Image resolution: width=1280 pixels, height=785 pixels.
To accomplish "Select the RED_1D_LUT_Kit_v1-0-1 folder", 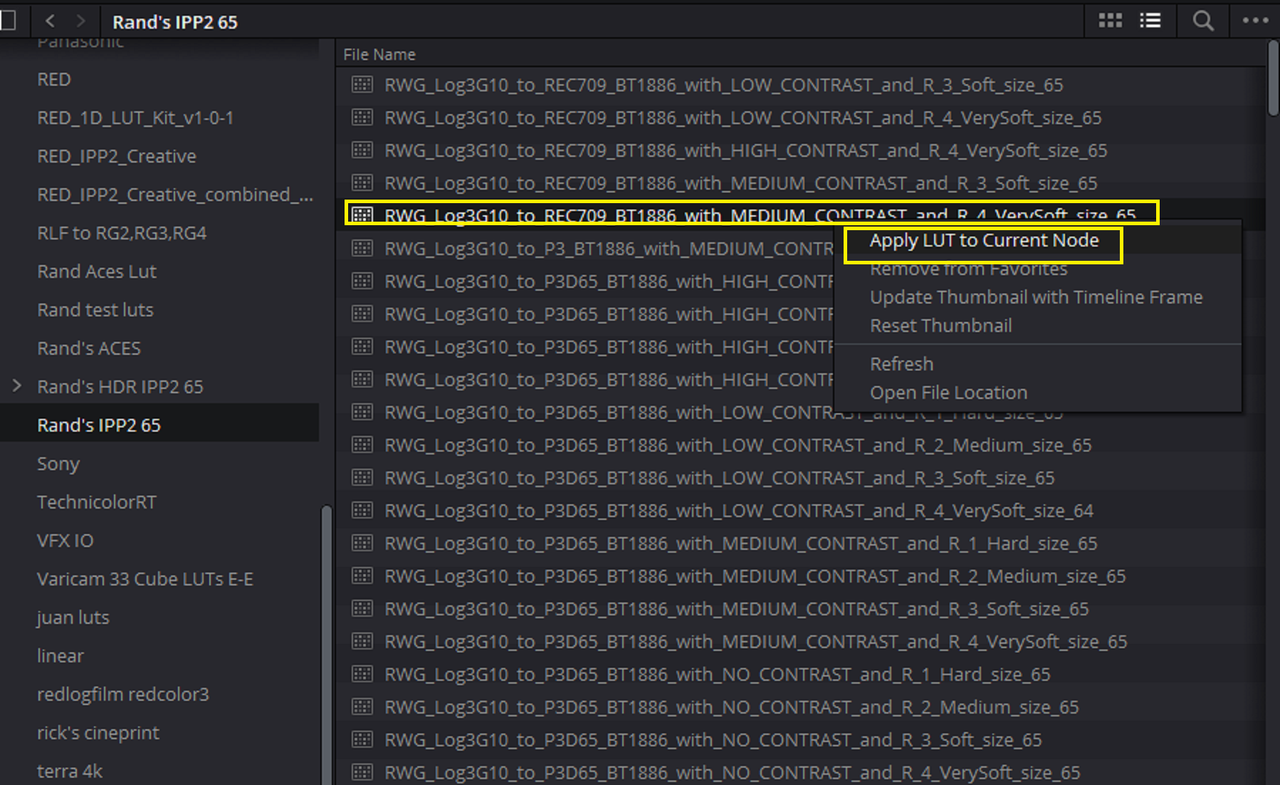I will [x=135, y=118].
